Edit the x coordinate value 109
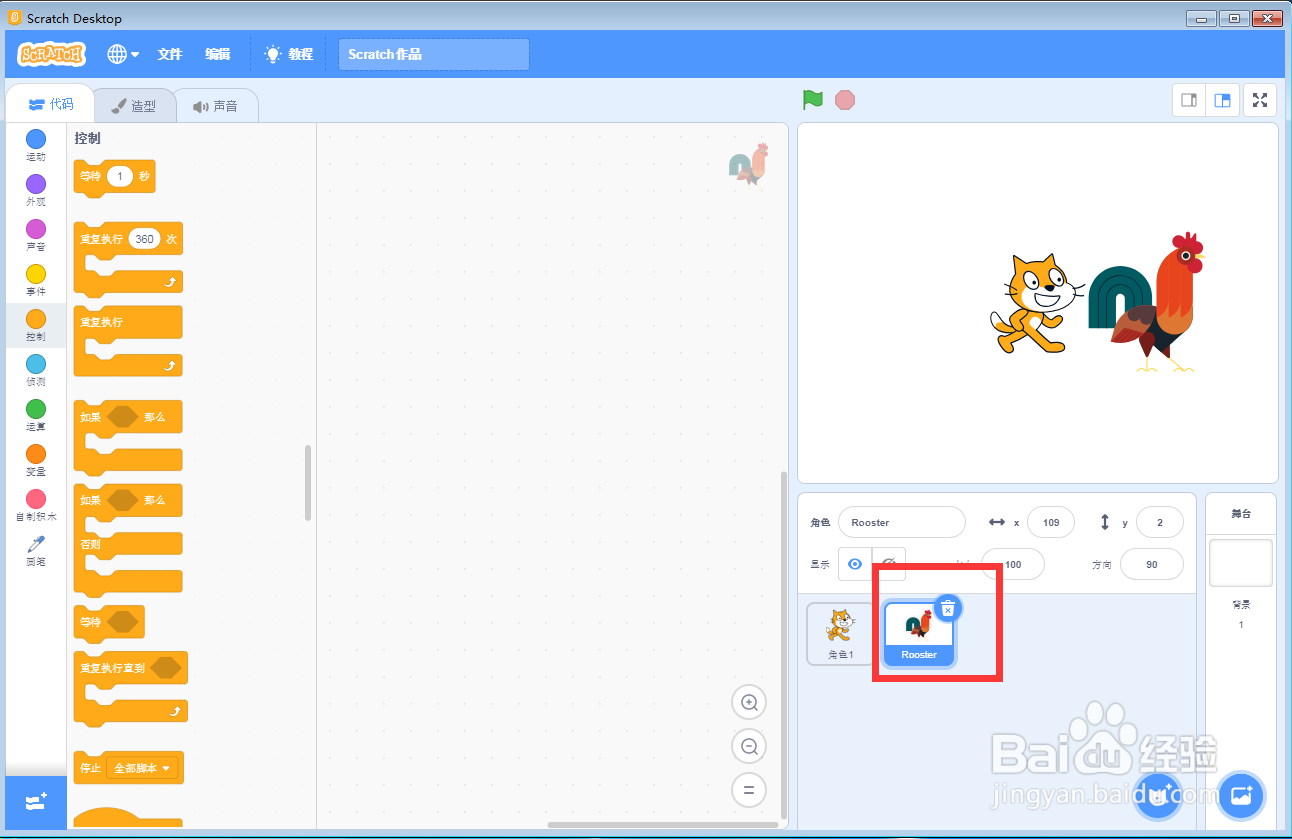The image size is (1292, 839). point(1051,522)
